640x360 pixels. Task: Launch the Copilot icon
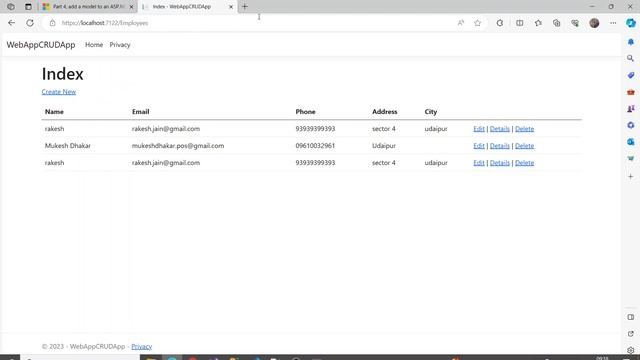click(x=631, y=23)
